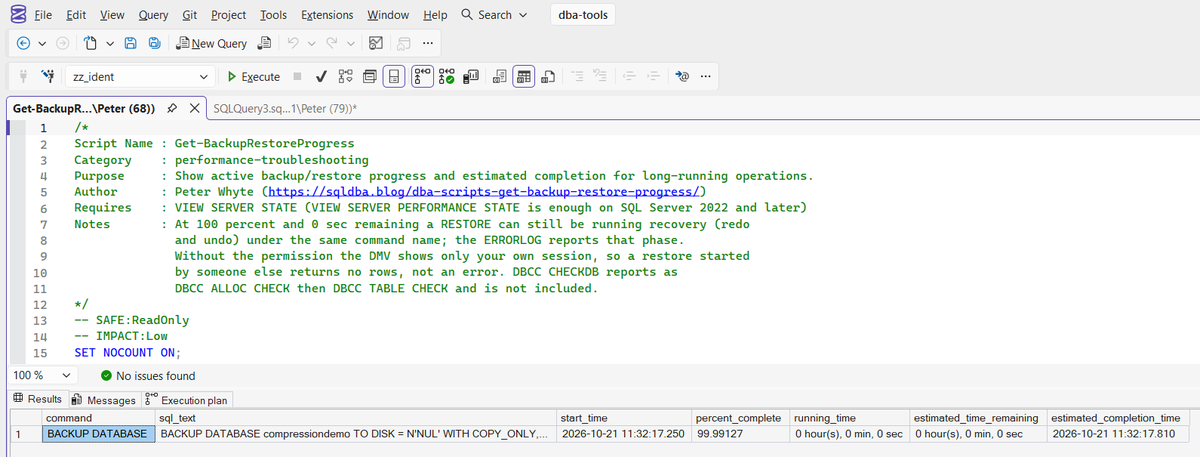Pin the Get-BackupR query tab
The width and height of the screenshot is (1200, 457).
tap(172, 108)
